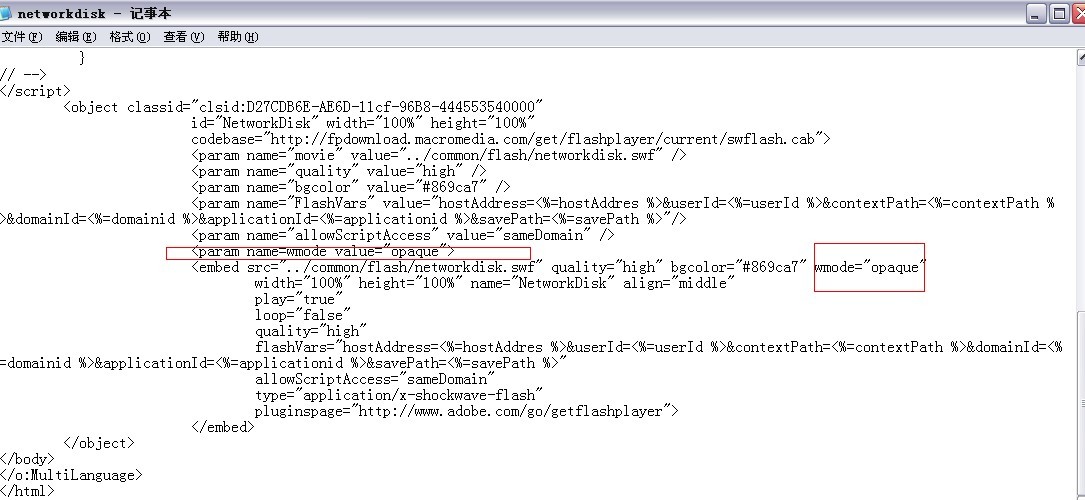This screenshot has width=1085, height=500.
Task: Click the embed src networkdisk.swf text
Action: point(367,267)
